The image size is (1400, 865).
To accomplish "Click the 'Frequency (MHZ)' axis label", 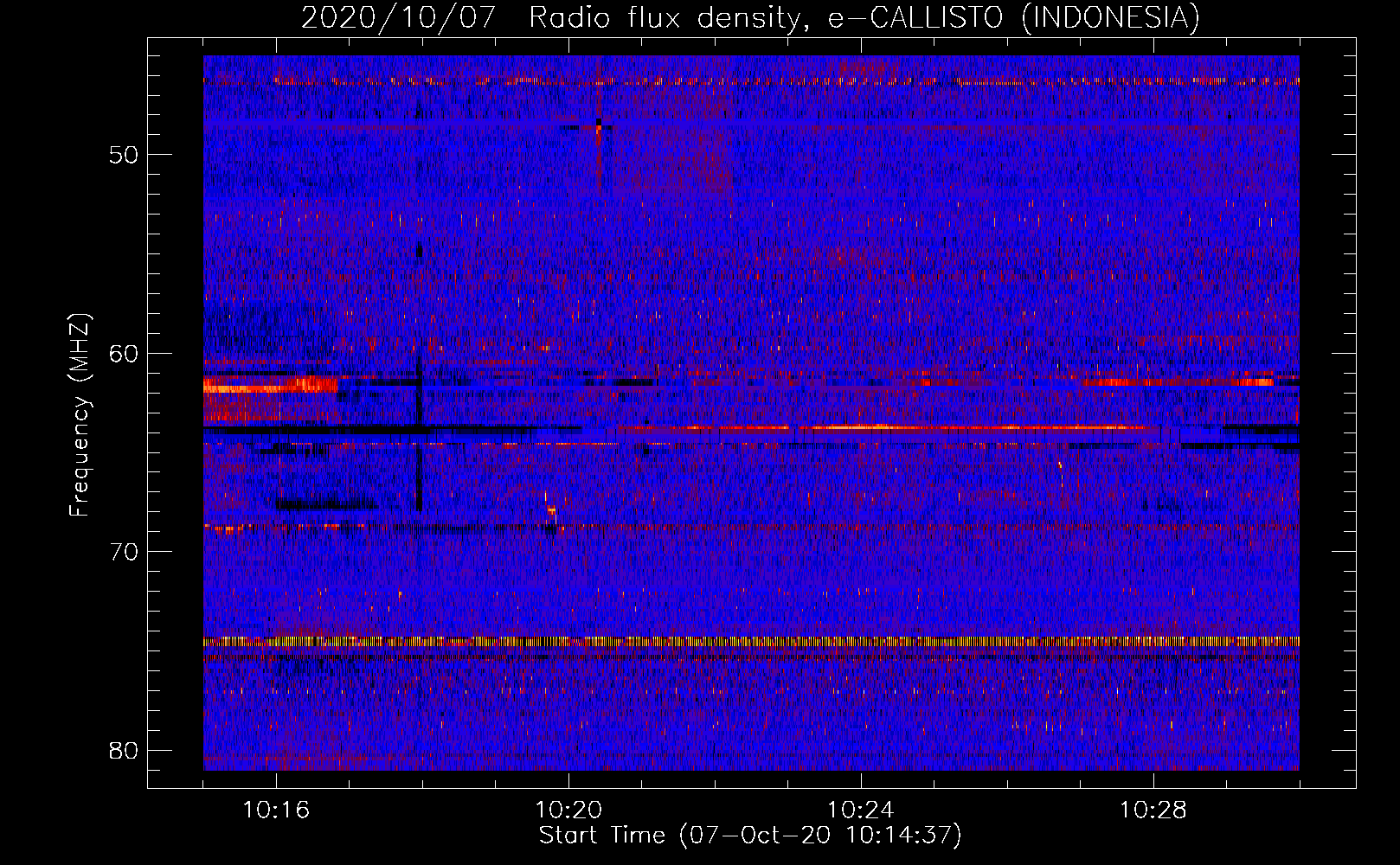I will coord(80,414).
